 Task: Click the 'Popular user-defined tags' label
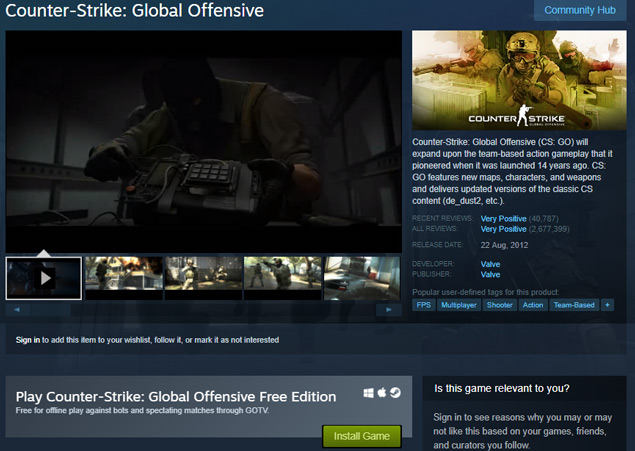(486, 292)
